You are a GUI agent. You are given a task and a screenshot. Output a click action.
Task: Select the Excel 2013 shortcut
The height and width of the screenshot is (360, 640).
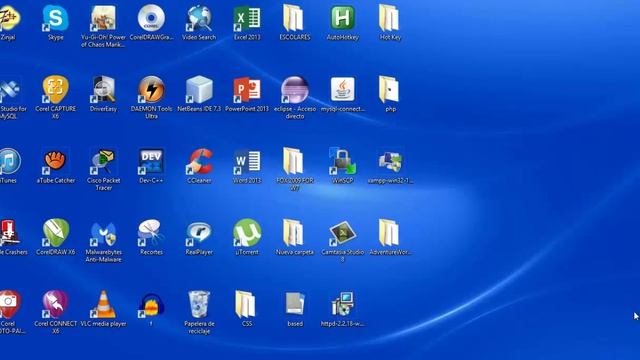247,19
